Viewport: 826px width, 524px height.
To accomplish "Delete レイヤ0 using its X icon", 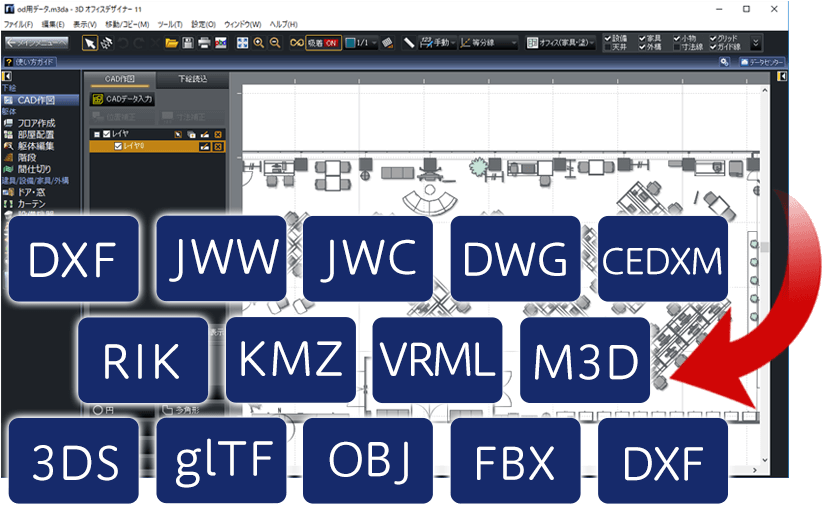I will click(x=218, y=146).
